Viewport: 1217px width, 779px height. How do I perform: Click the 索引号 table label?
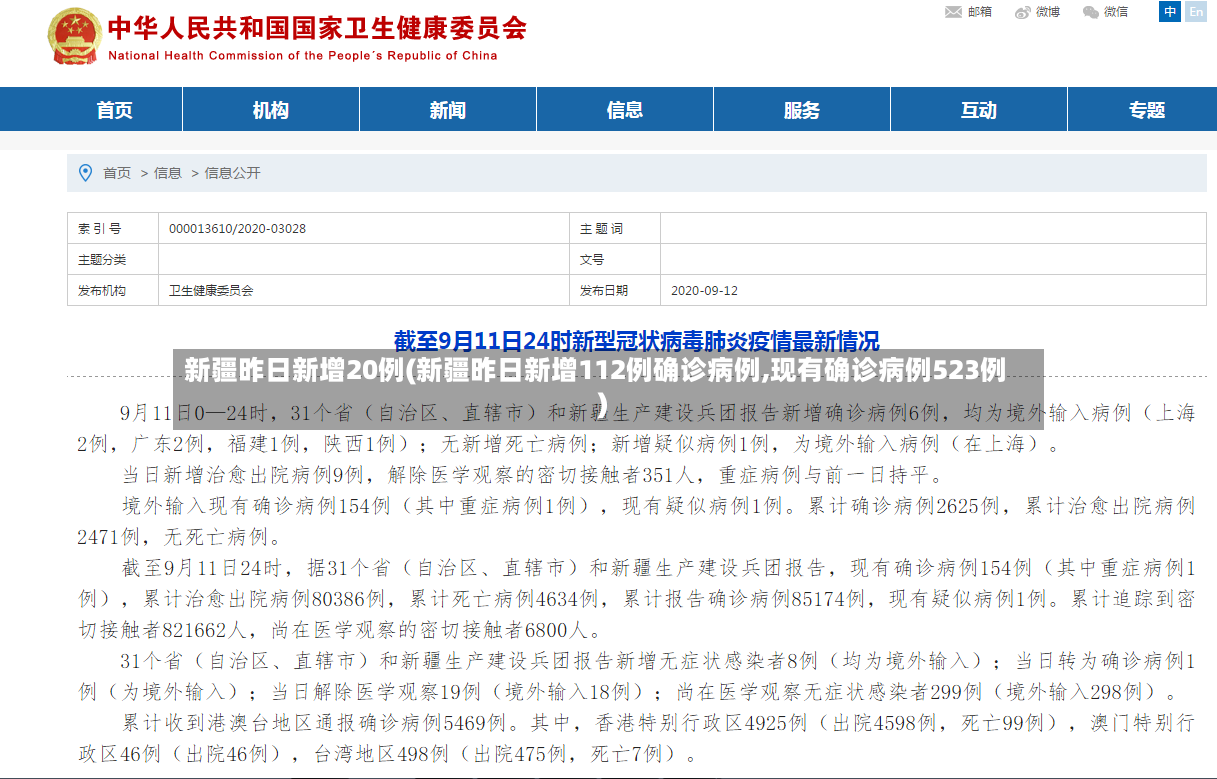(x=100, y=229)
